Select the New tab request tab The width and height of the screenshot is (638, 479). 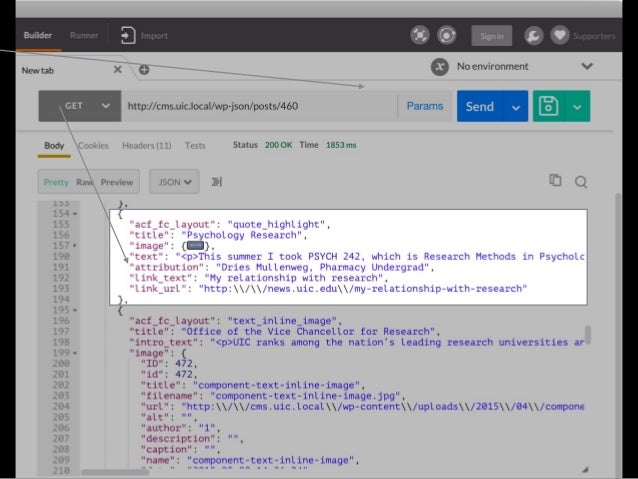(x=38, y=70)
